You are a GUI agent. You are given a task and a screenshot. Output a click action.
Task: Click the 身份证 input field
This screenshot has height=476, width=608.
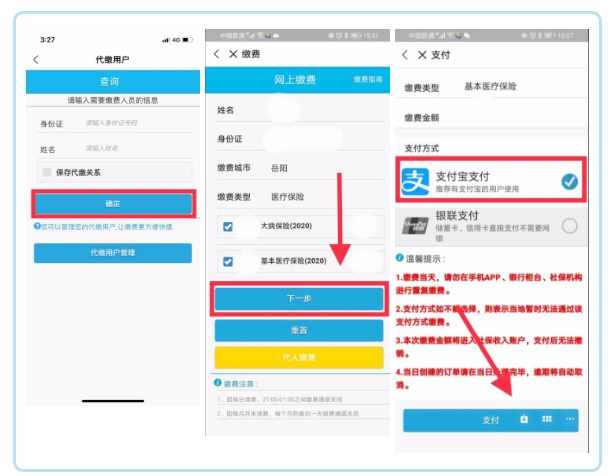[130, 123]
